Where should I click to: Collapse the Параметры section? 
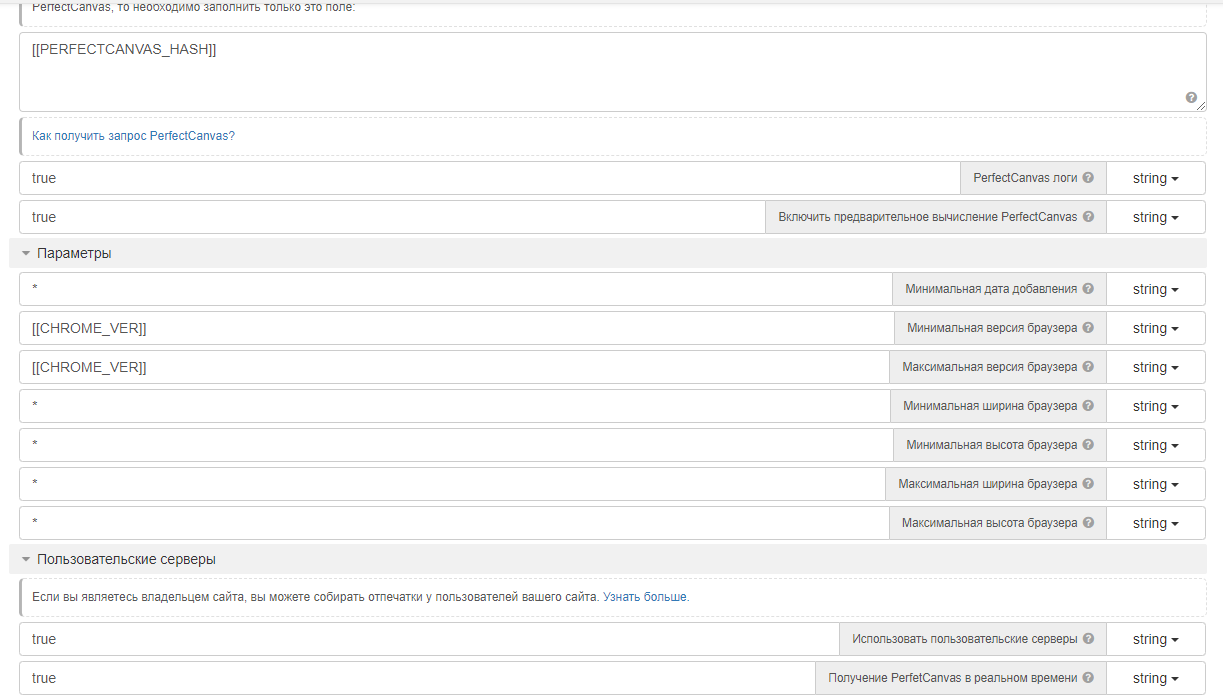point(27,254)
